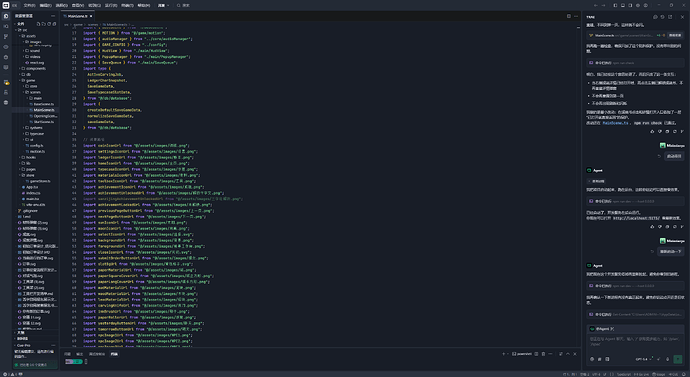The width and height of the screenshot is (690, 377).
Task: Click the new file icon in explorer header
Action: click(38, 24)
